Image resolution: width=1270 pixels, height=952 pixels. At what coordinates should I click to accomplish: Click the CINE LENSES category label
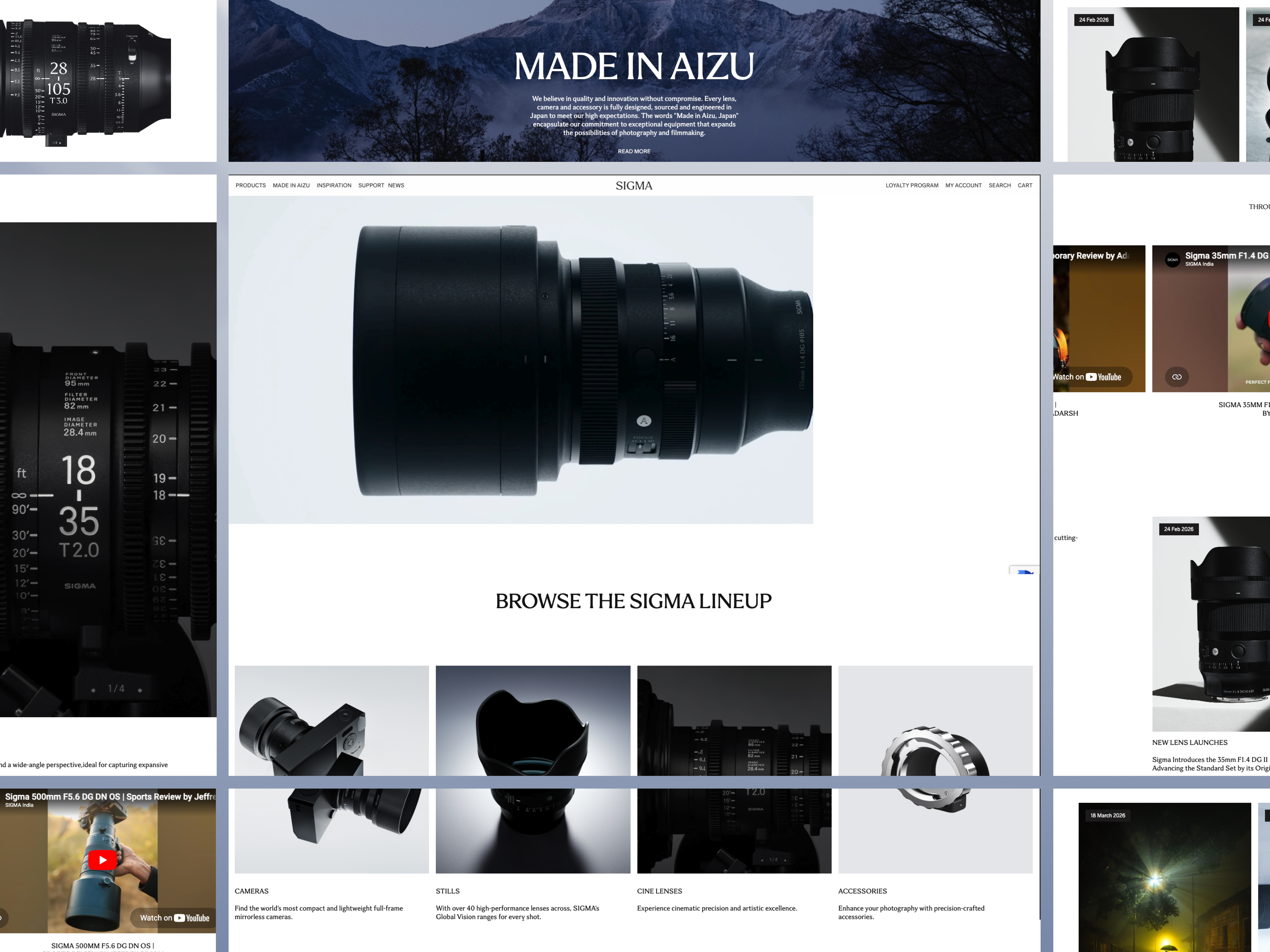point(660,891)
